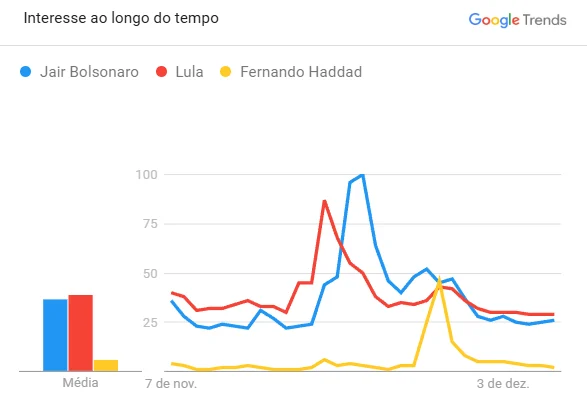Click the Interesse ao longo do tempo title
Image resolution: width=587 pixels, height=395 pixels.
(x=121, y=18)
